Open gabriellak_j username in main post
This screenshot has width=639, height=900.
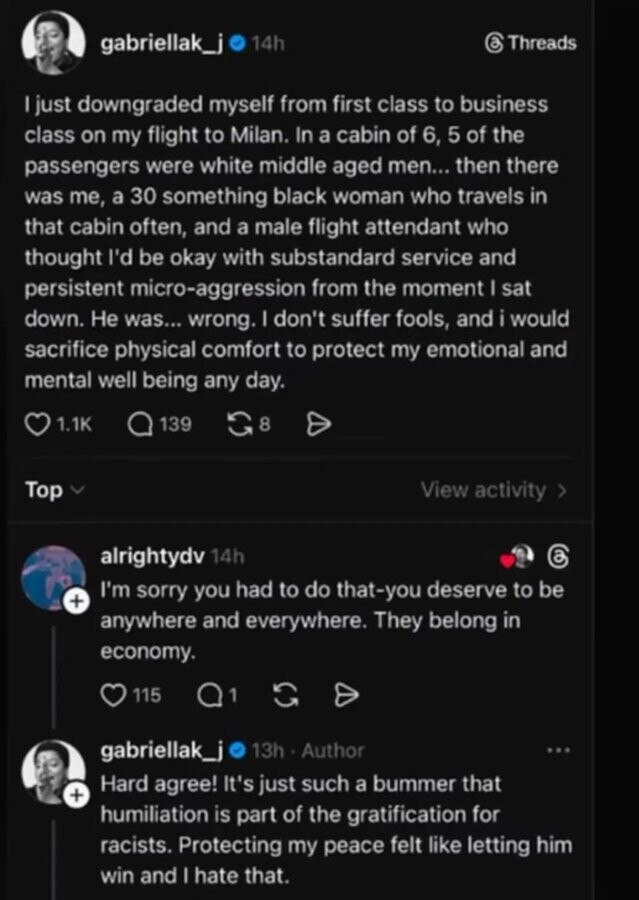point(160,43)
